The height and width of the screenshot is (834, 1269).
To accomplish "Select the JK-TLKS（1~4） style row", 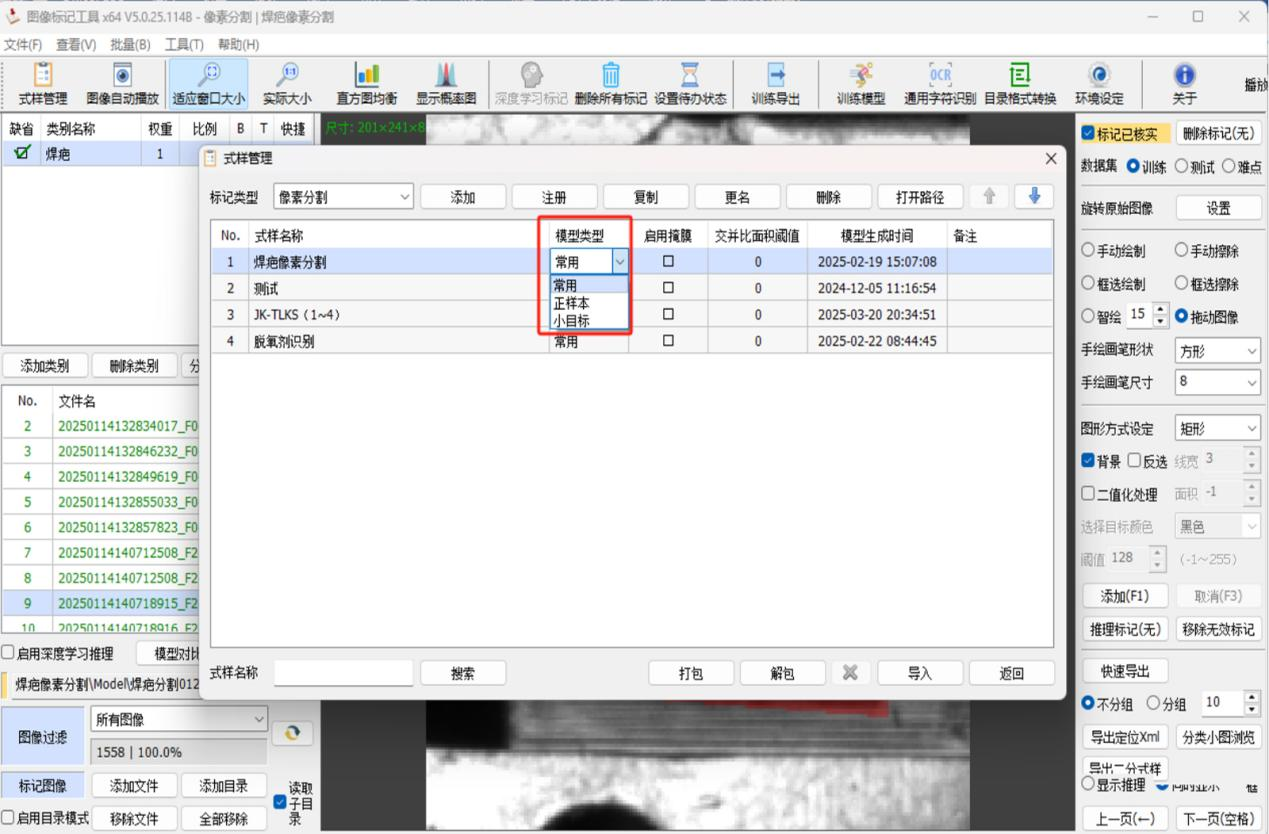I will 631,315.
